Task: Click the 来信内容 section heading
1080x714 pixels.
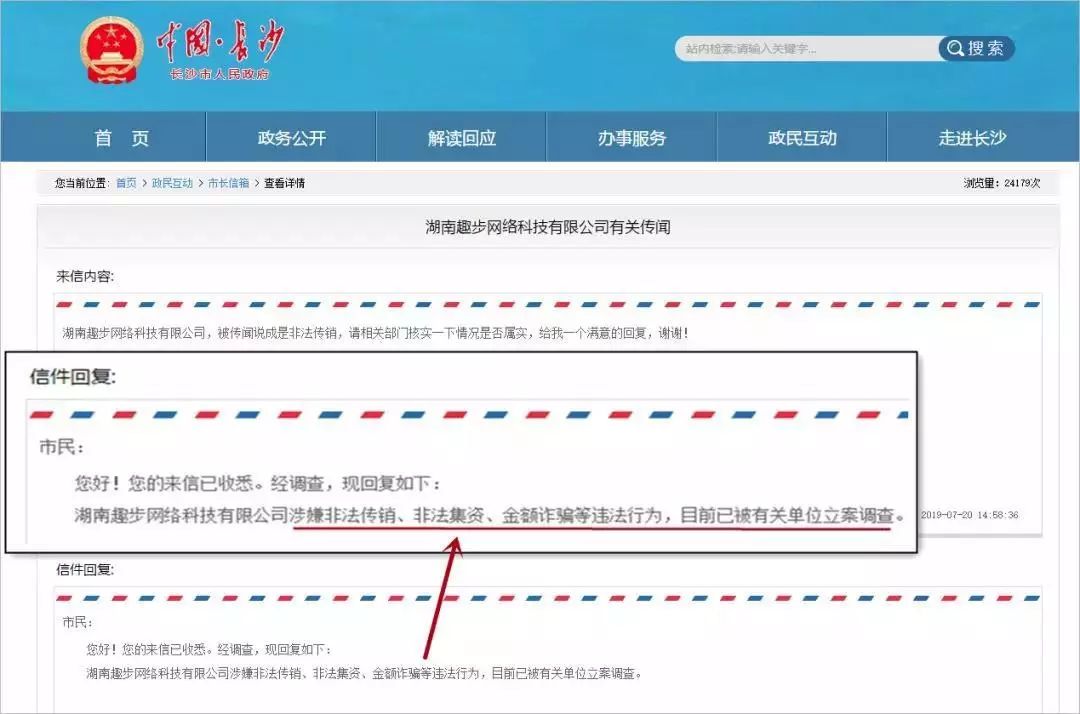Action: click(85, 275)
